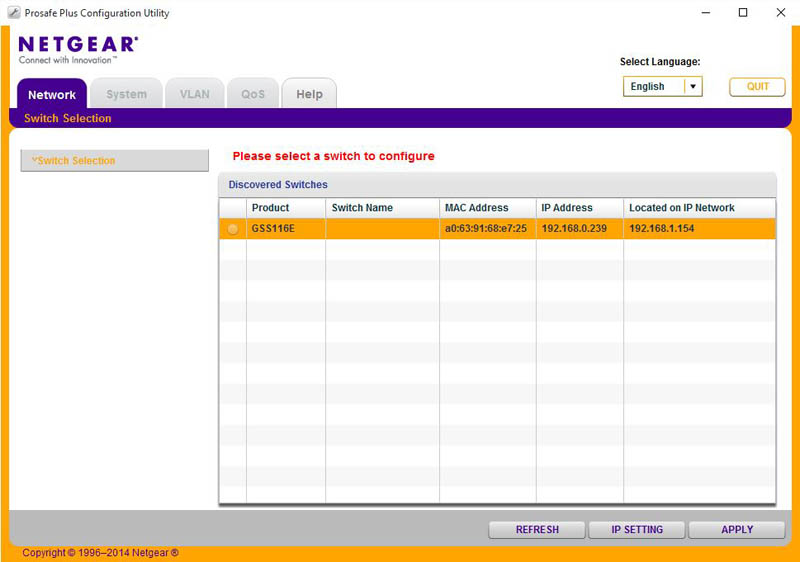Open the Help tab
This screenshot has height=562, width=800.
coord(309,94)
